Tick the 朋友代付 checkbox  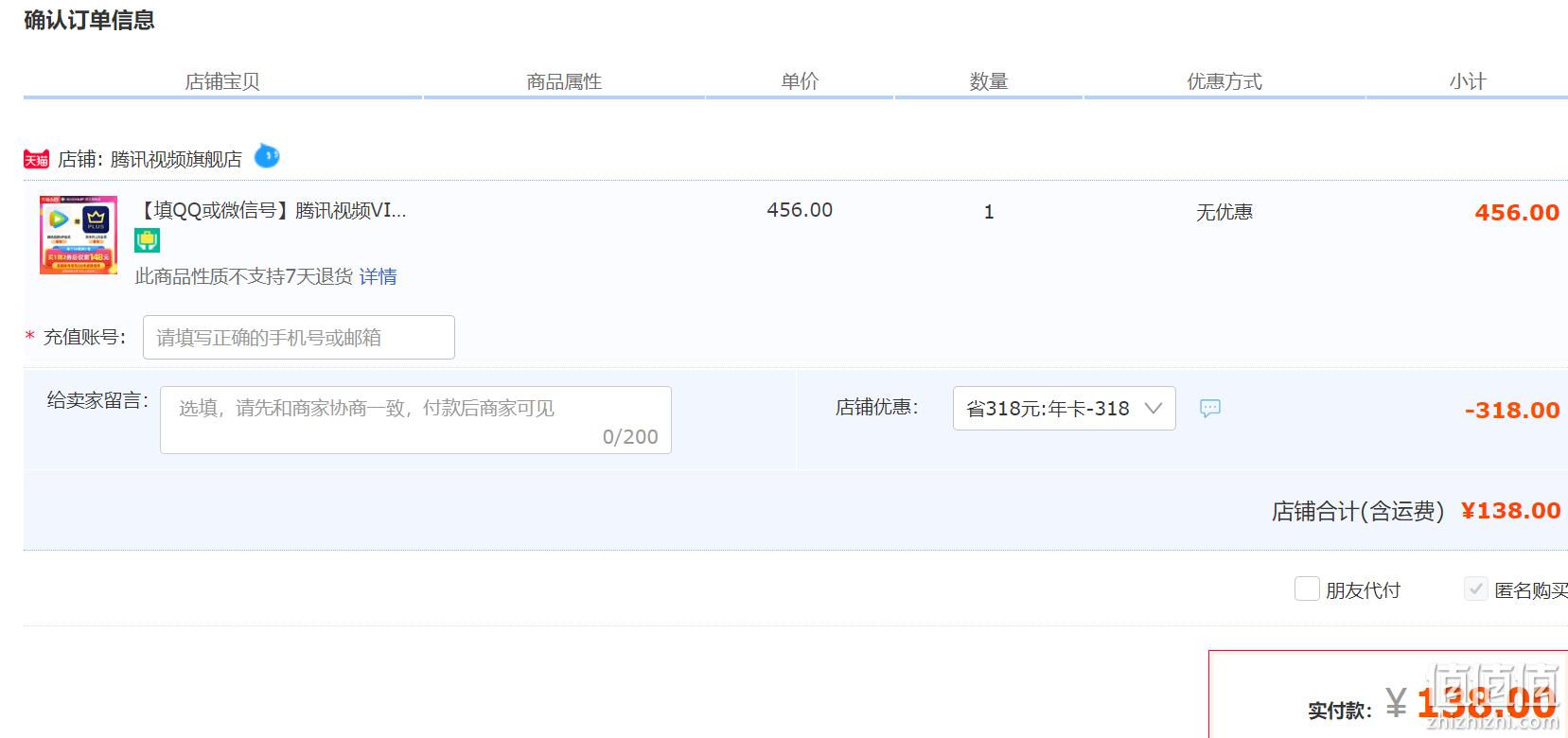(1307, 589)
